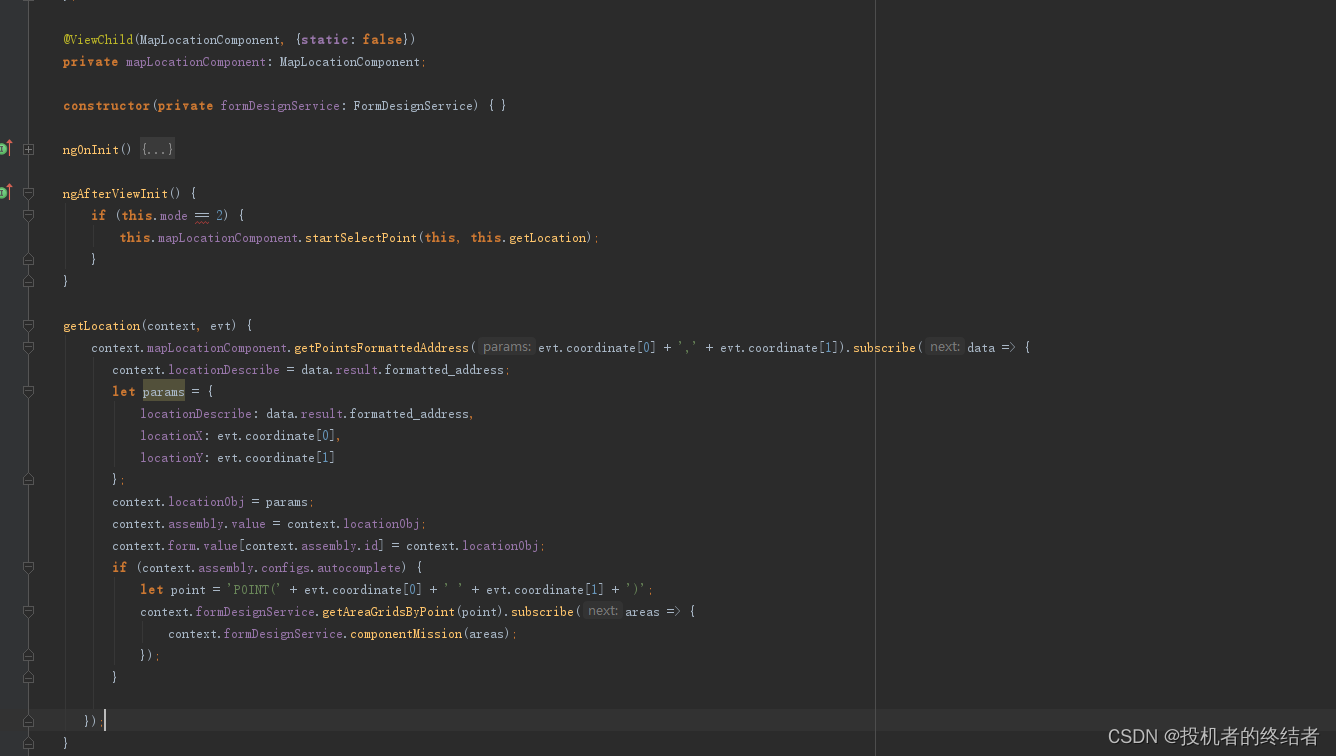Collapse the getAreaGridsByPoint subscribe block

tap(28, 611)
